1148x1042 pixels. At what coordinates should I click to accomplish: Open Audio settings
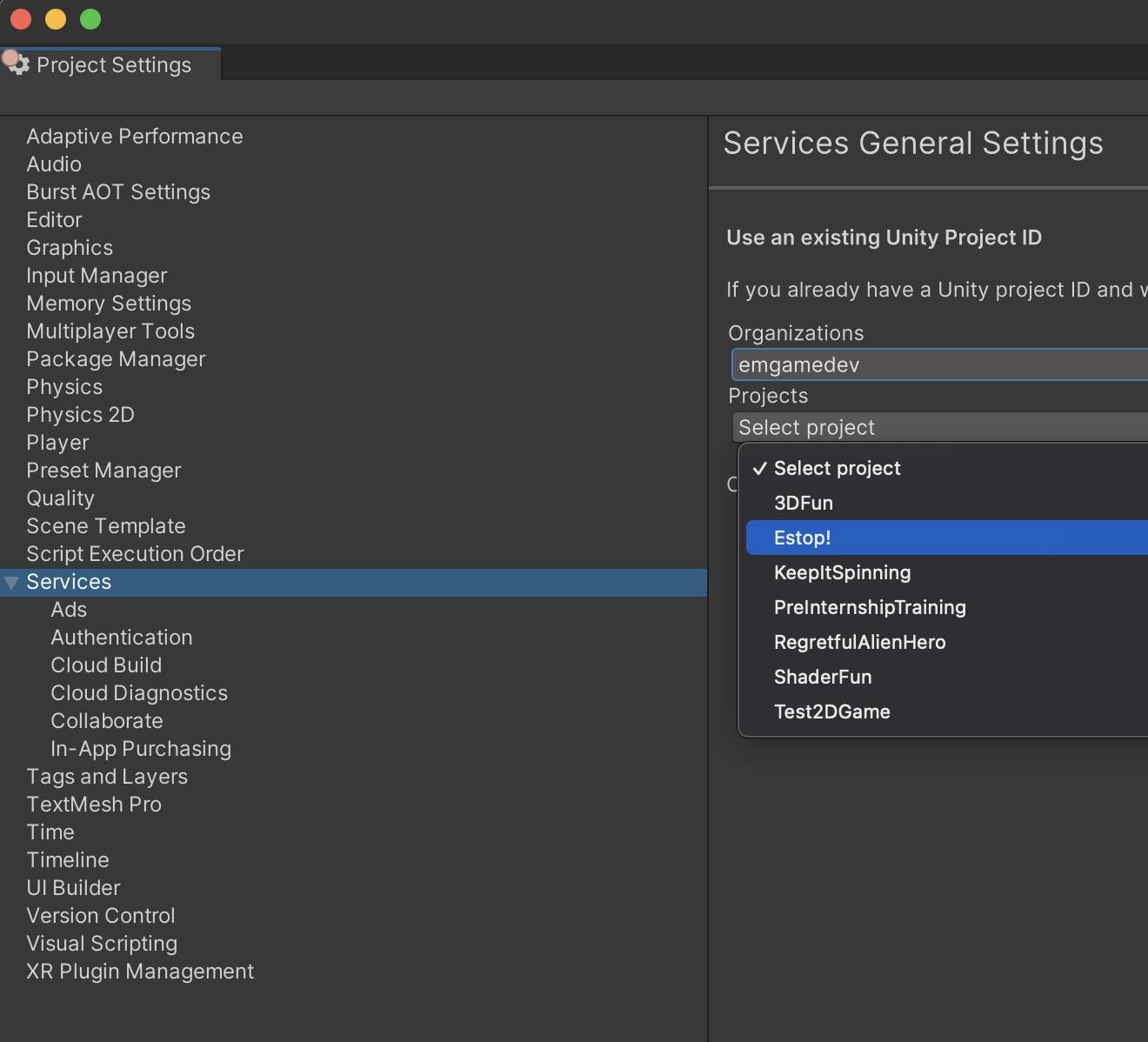[x=54, y=164]
